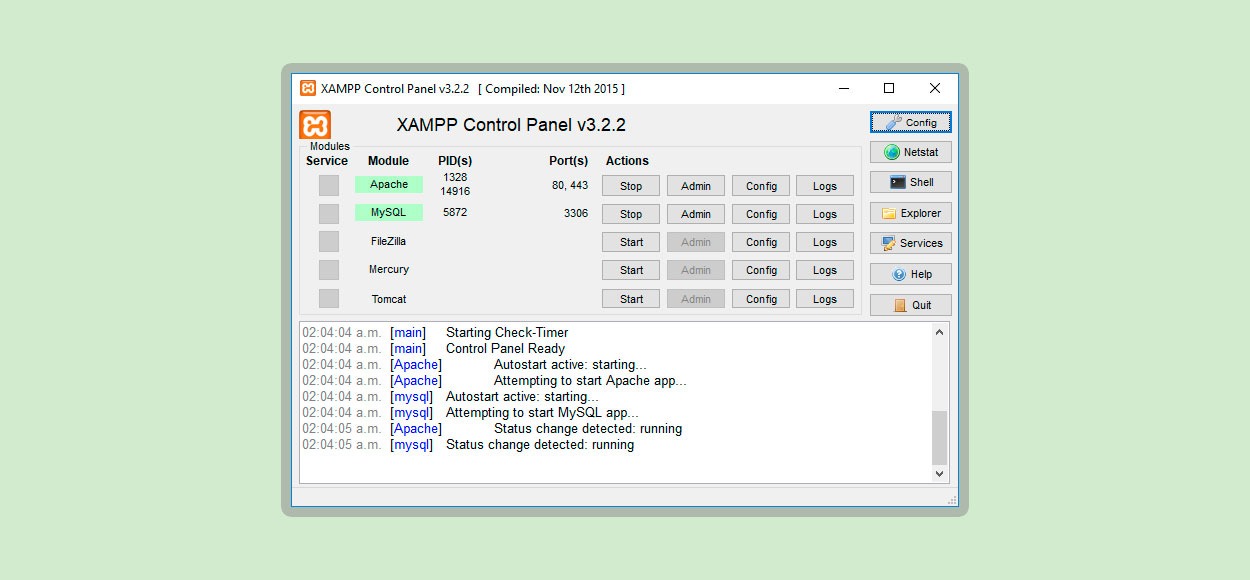View Apache Logs
This screenshot has height=580, width=1250.
825,186
